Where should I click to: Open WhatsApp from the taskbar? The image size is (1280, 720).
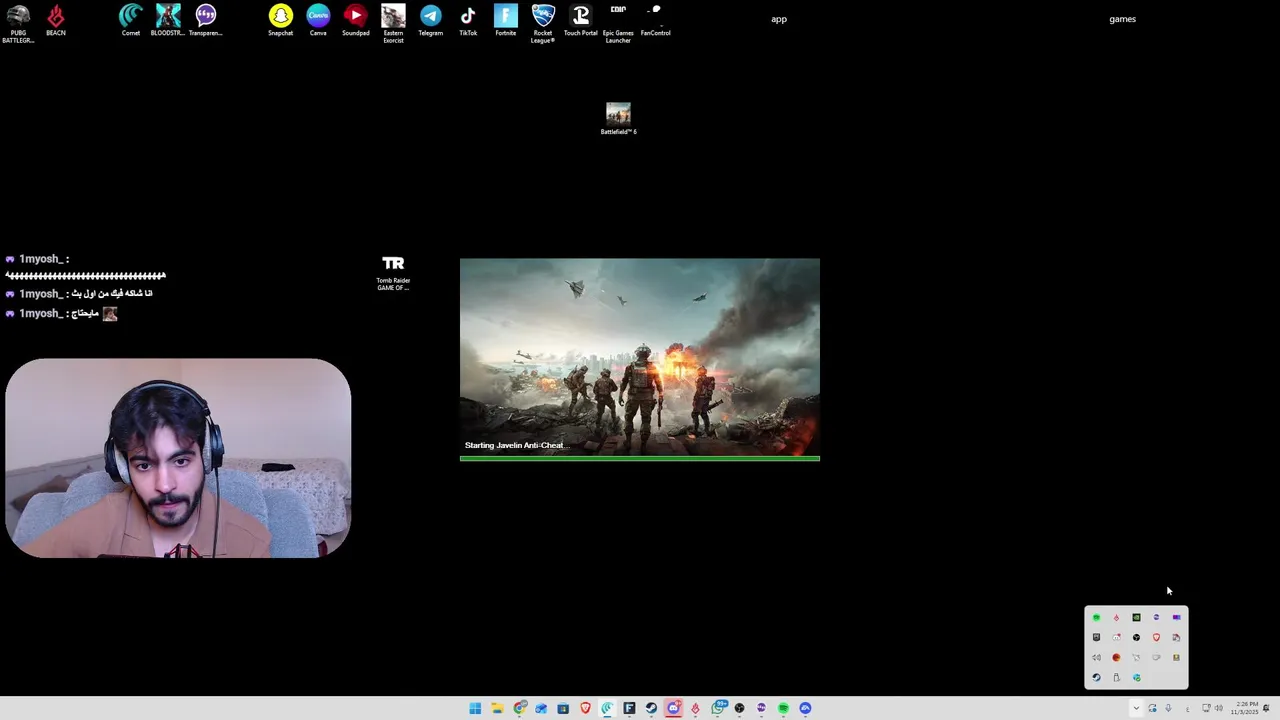tap(718, 708)
